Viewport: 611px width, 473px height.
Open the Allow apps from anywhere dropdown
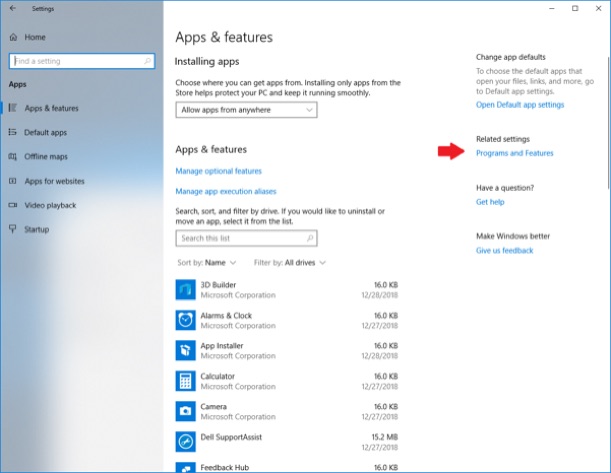coord(245,110)
